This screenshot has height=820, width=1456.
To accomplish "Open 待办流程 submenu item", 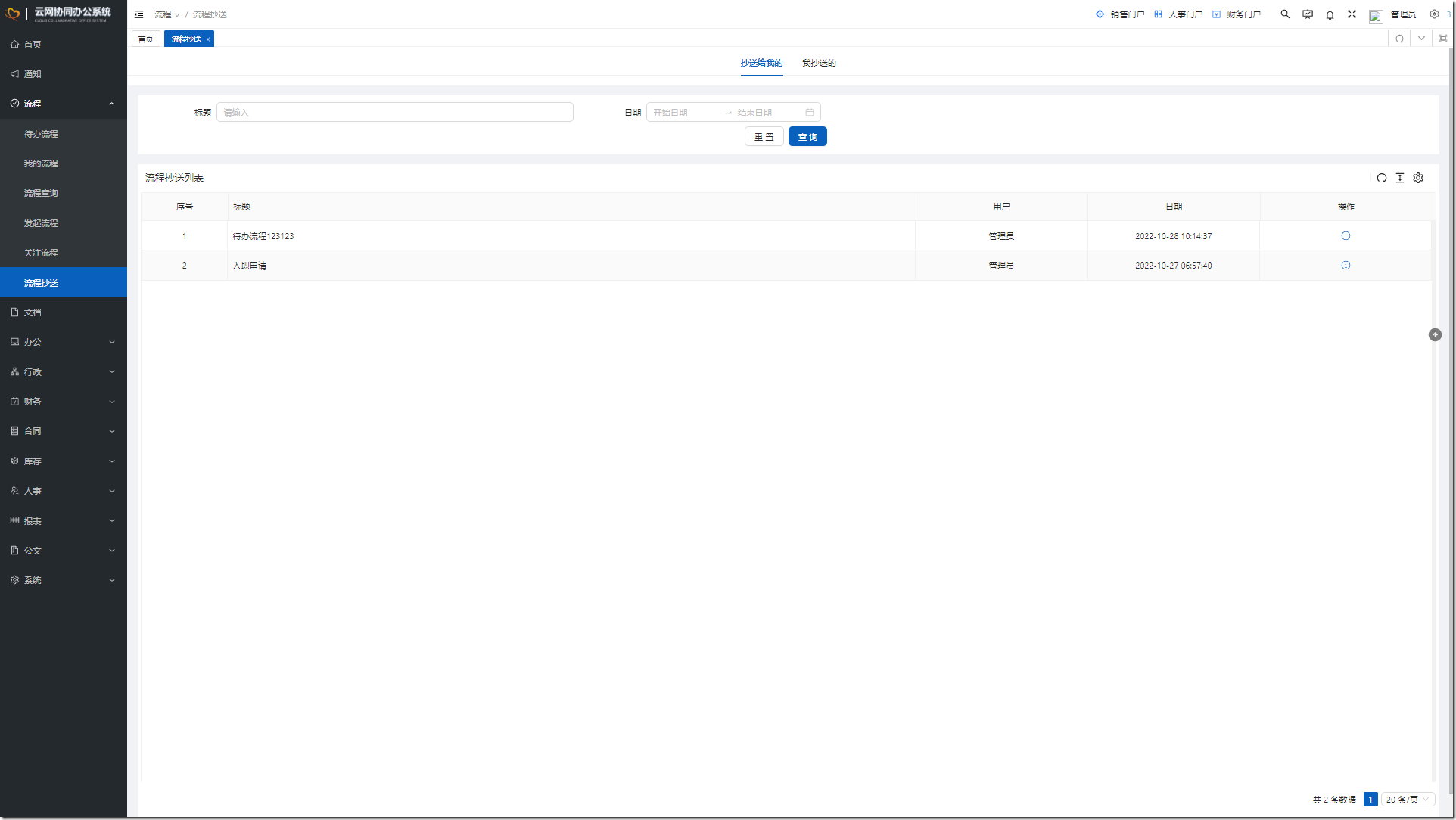I will [64, 134].
